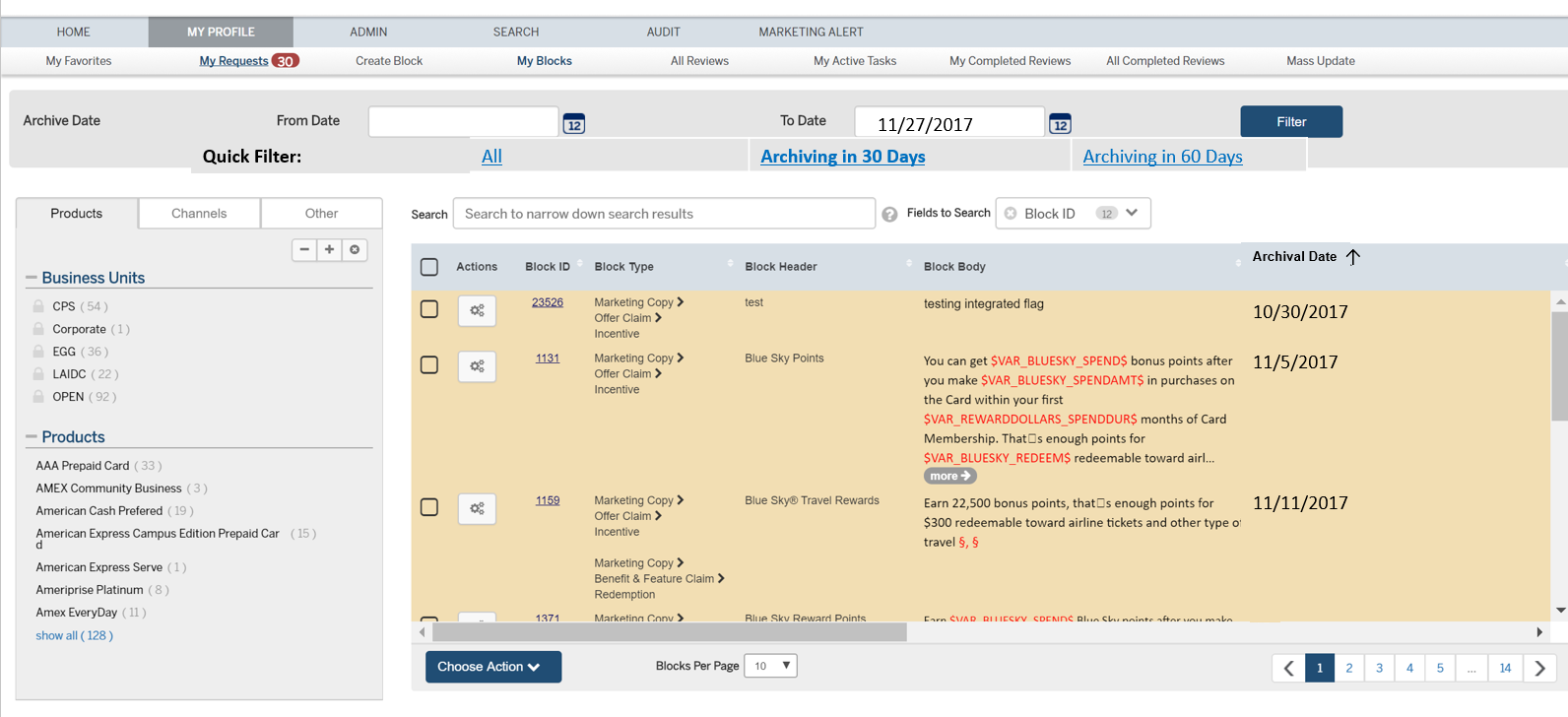Image resolution: width=1568 pixels, height=717 pixels.
Task: Open actions gear for block 1159
Action: coord(477,508)
